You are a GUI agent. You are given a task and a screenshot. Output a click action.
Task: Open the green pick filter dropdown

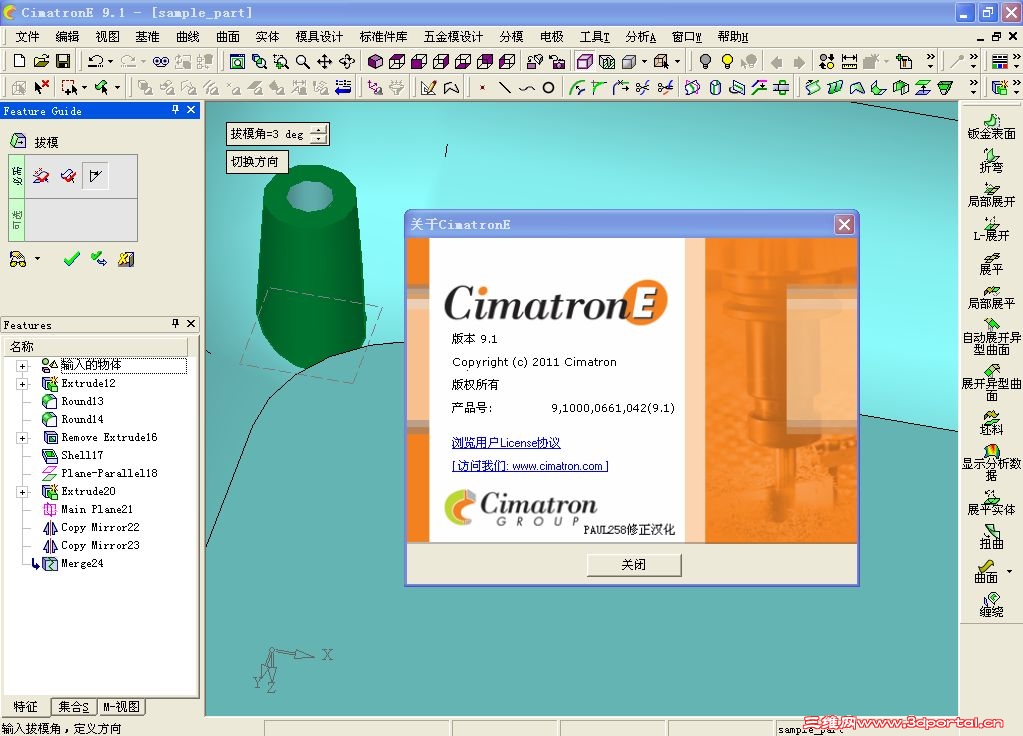coord(117,87)
